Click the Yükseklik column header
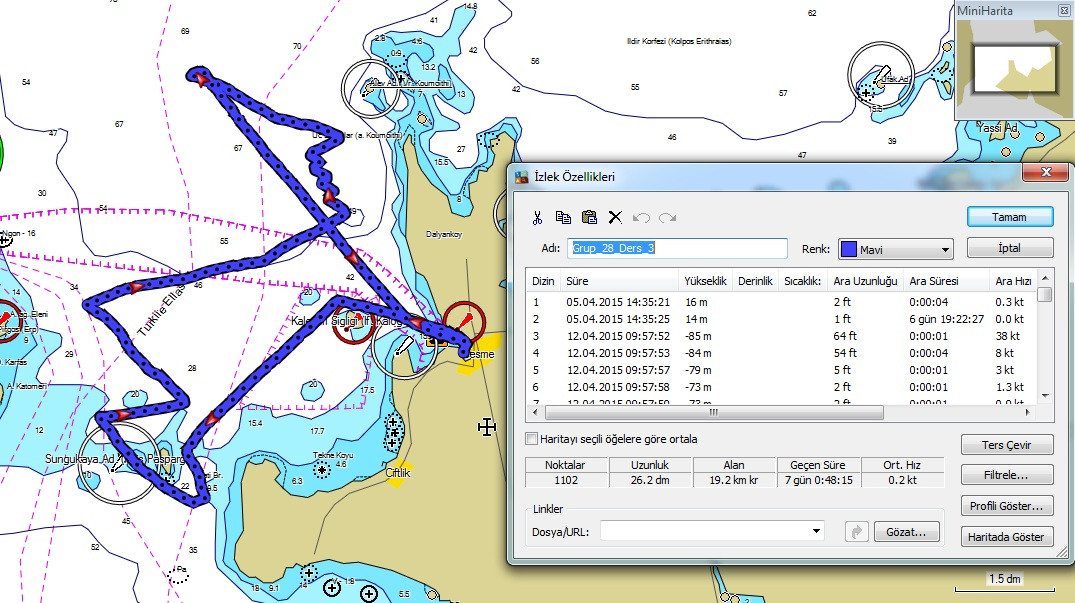The height and width of the screenshot is (603, 1075). (x=705, y=281)
